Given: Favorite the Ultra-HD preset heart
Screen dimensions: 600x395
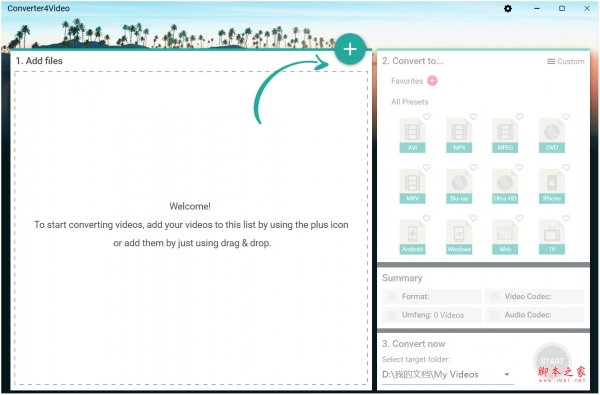Looking at the screenshot, I should click(519, 168).
